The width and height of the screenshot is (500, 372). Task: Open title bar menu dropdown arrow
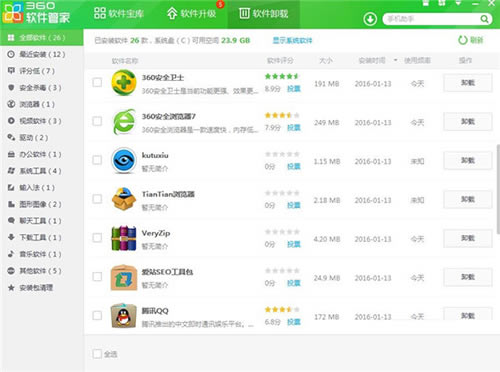point(458,3)
